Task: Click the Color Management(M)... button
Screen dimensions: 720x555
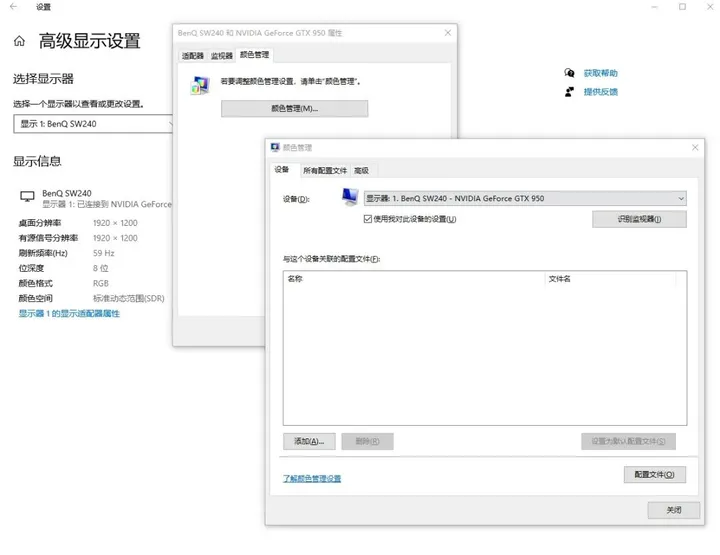Action: click(294, 109)
